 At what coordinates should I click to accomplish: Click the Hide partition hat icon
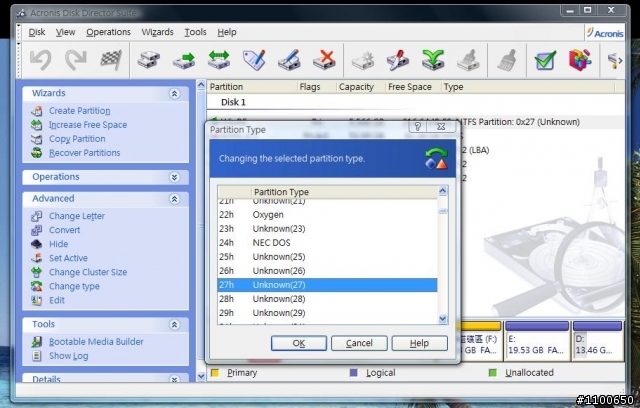click(x=37, y=244)
